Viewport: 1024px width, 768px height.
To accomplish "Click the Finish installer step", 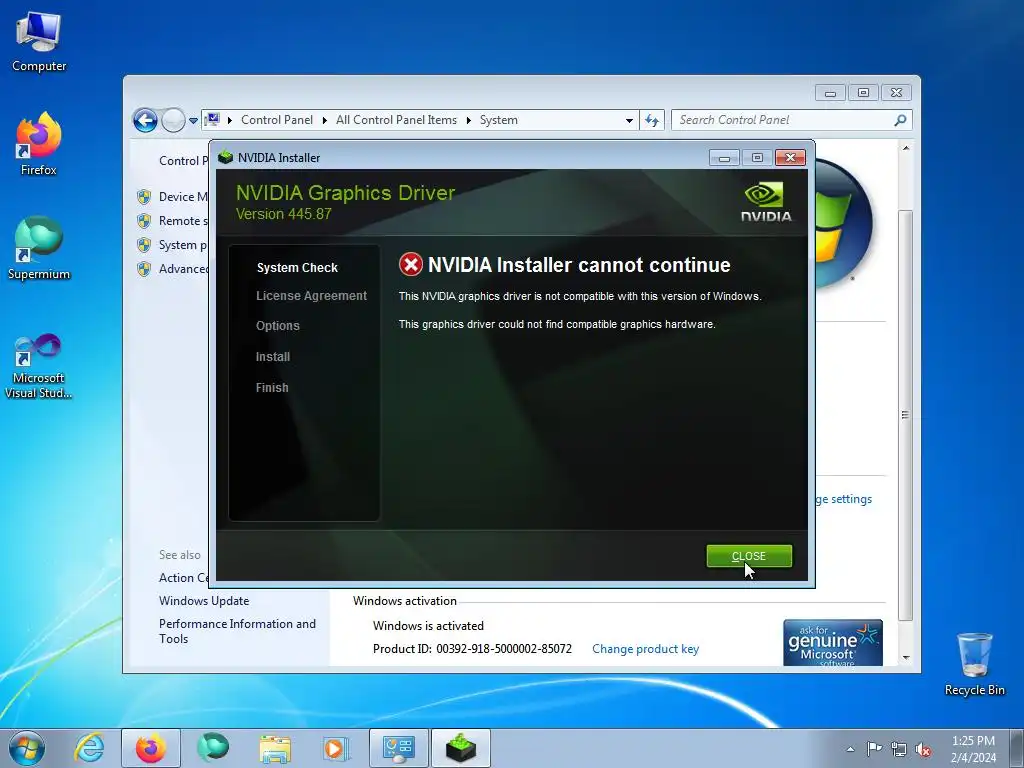I will (x=272, y=388).
